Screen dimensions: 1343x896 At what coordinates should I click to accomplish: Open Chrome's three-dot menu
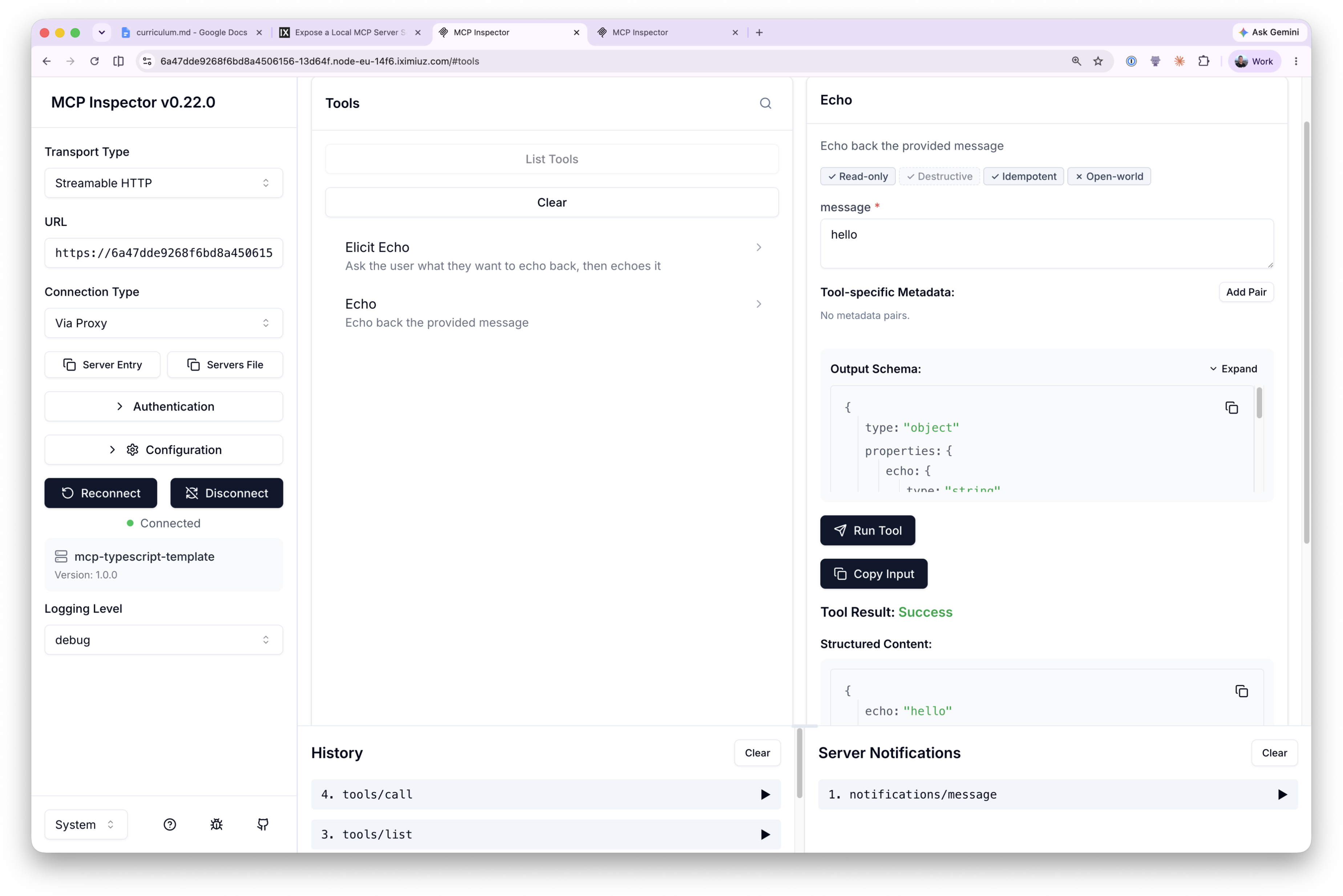coord(1295,61)
